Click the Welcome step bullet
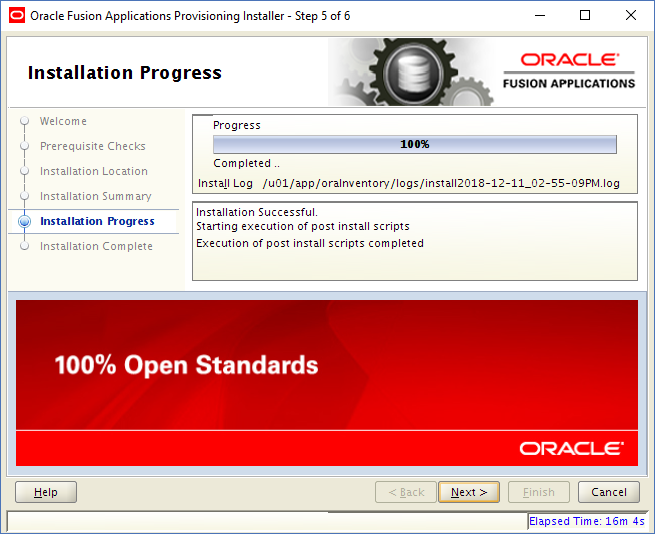Image resolution: width=655 pixels, height=534 pixels. 25,121
